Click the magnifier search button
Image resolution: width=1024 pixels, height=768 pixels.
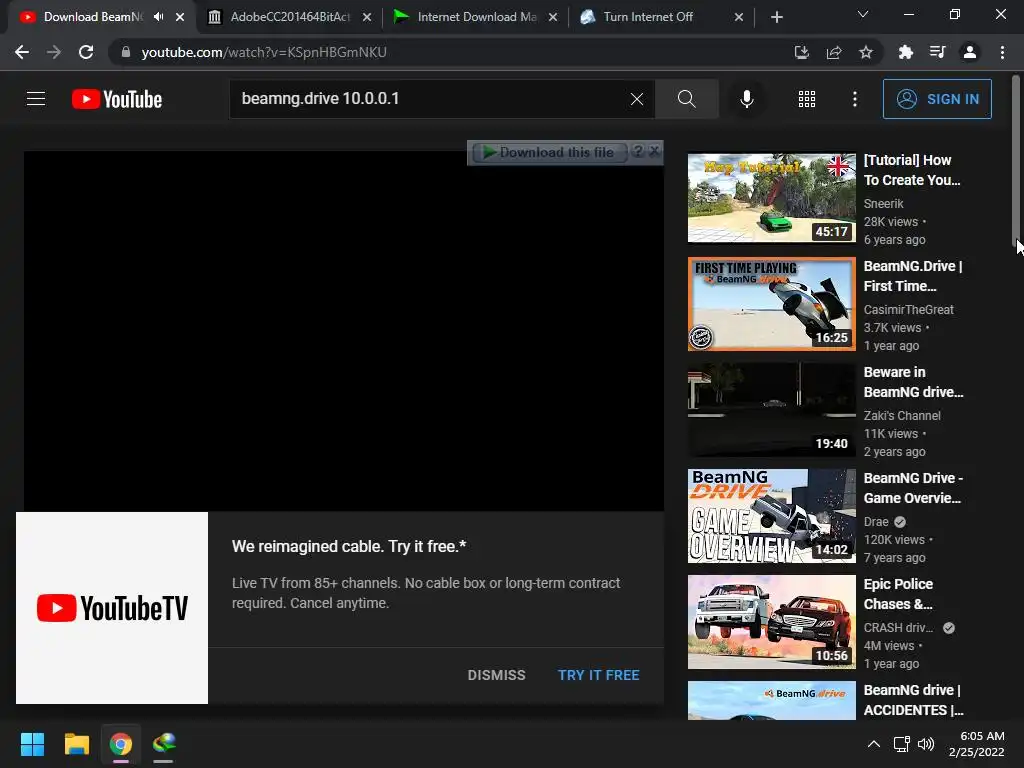click(686, 99)
